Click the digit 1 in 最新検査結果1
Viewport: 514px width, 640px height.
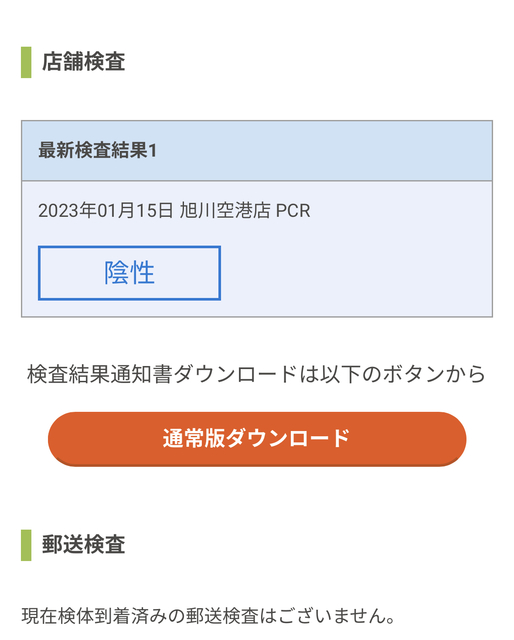(x=153, y=151)
